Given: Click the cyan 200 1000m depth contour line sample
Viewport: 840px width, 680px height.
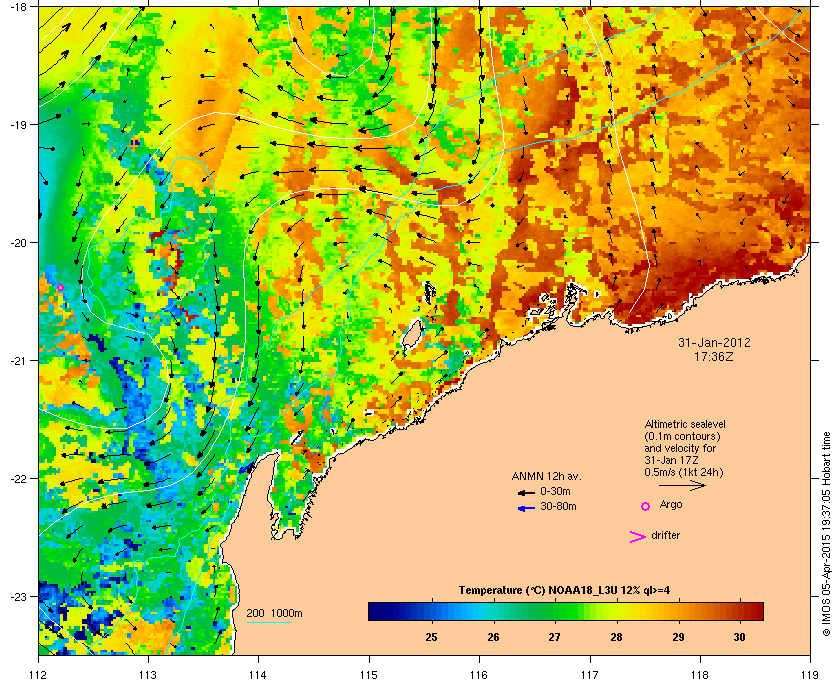Looking at the screenshot, I should (x=268, y=622).
